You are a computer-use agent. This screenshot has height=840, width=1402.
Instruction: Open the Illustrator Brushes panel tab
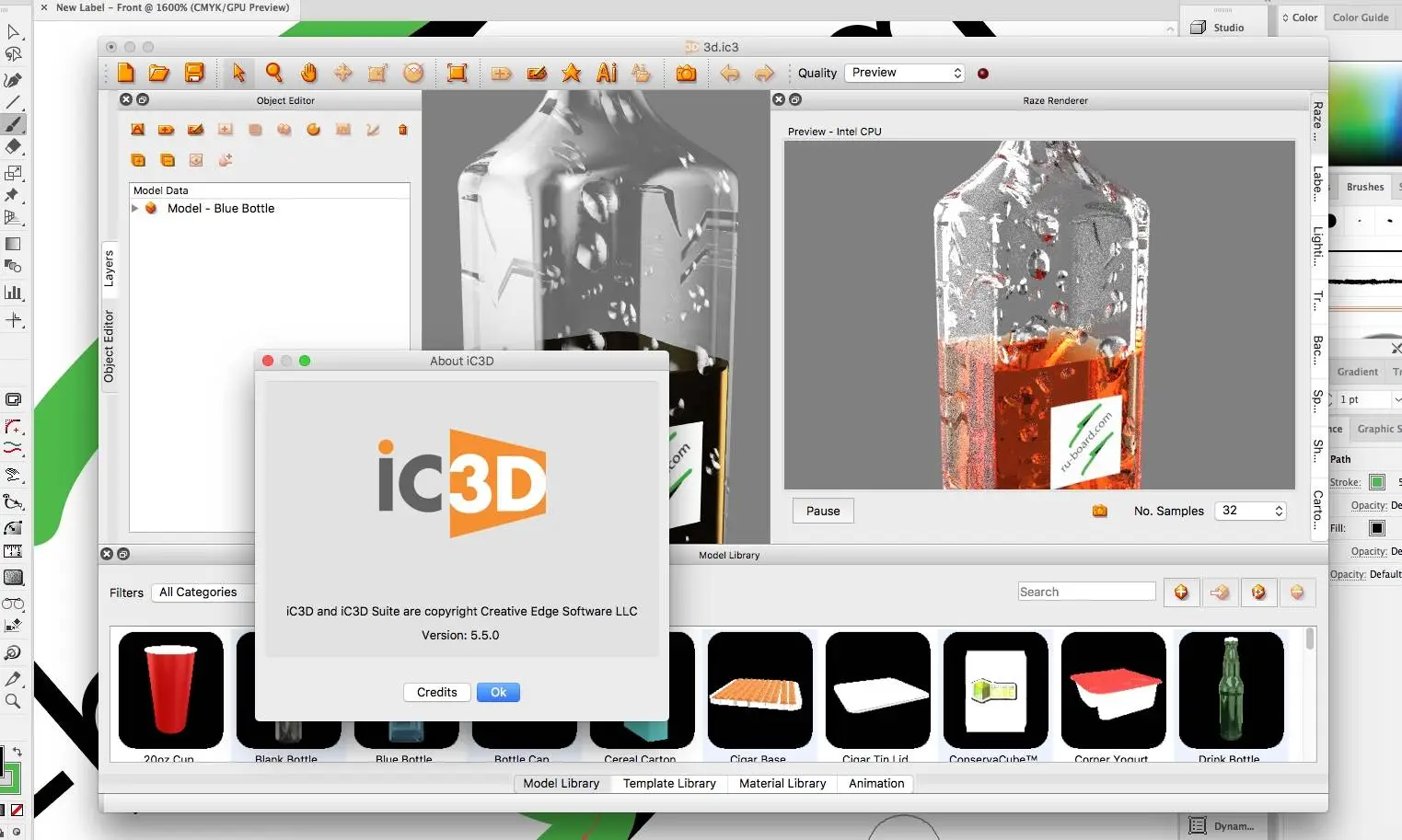[1365, 187]
